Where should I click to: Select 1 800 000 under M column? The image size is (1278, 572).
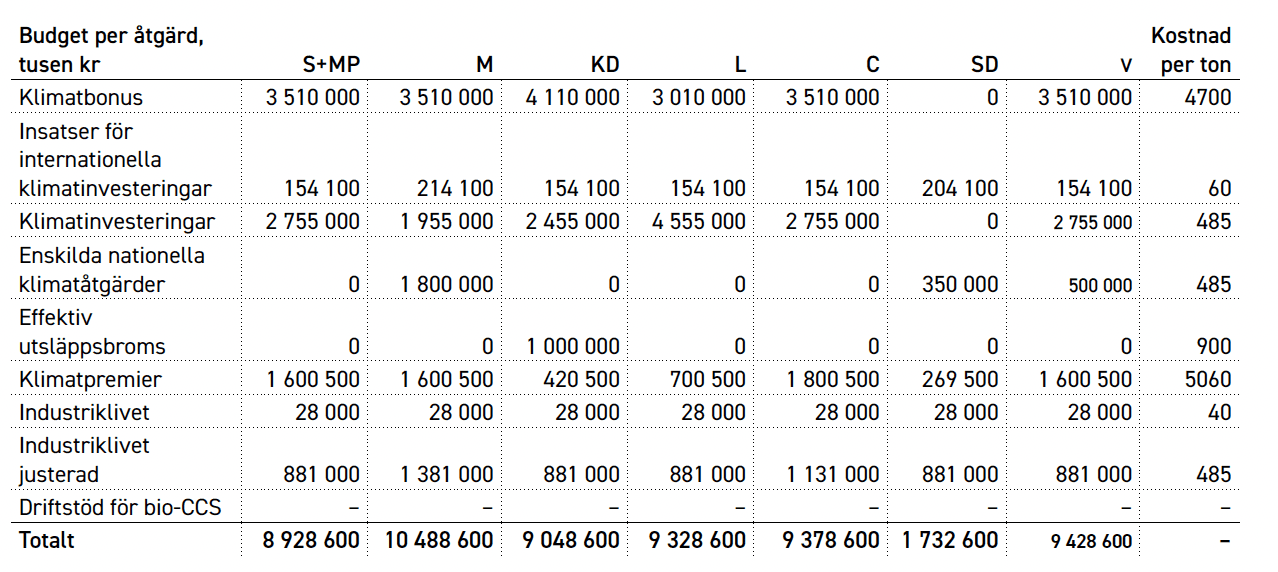click(447, 284)
